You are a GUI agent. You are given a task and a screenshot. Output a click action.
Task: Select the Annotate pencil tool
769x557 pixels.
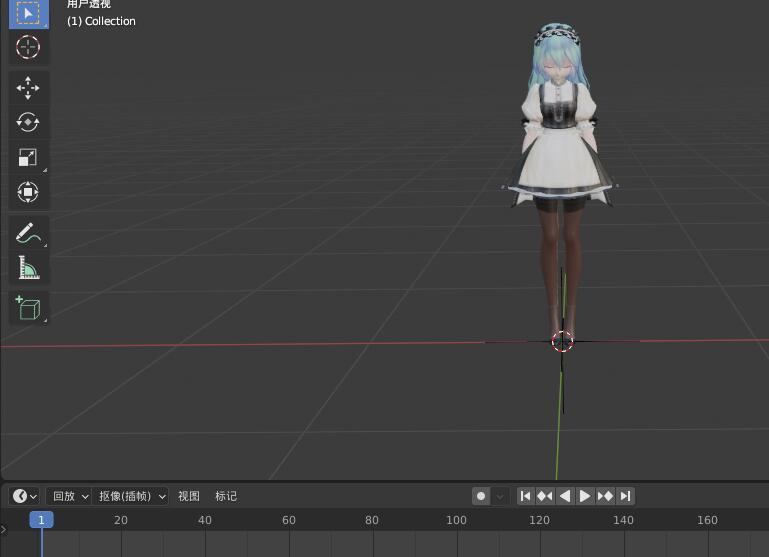point(28,232)
